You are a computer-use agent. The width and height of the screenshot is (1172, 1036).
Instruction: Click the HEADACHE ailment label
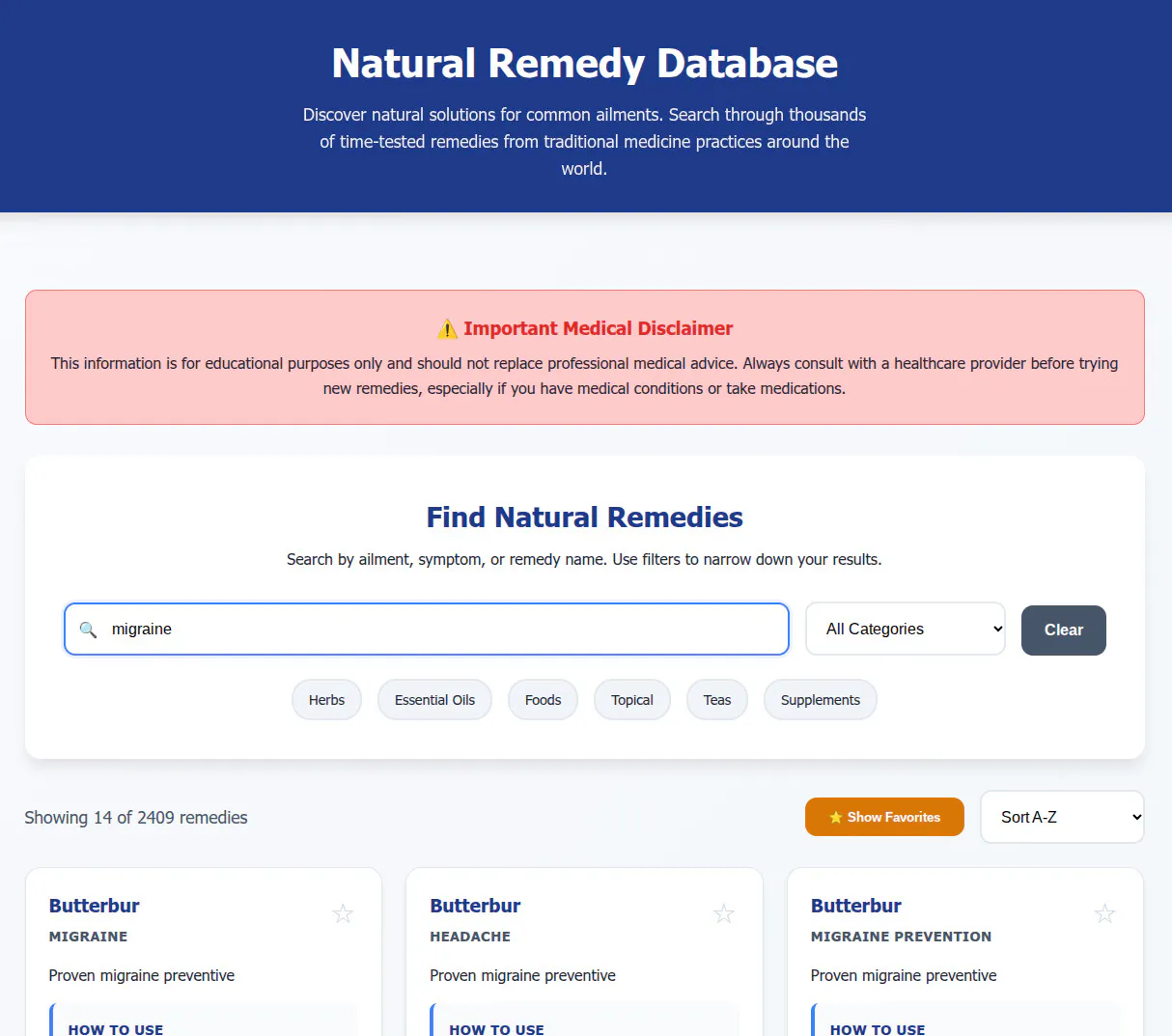point(470,937)
